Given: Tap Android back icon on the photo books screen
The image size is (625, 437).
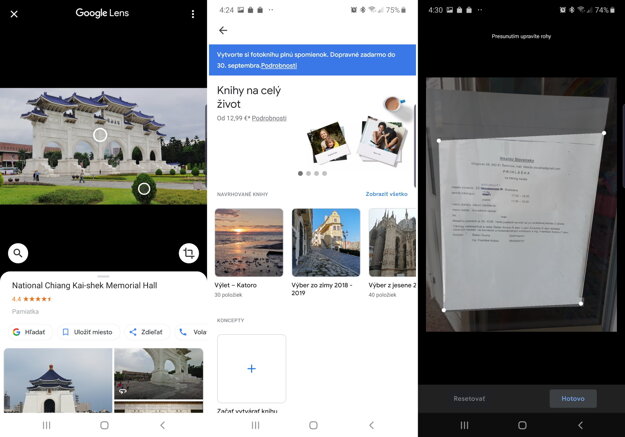Looking at the screenshot, I should pyautogui.click(x=371, y=425).
